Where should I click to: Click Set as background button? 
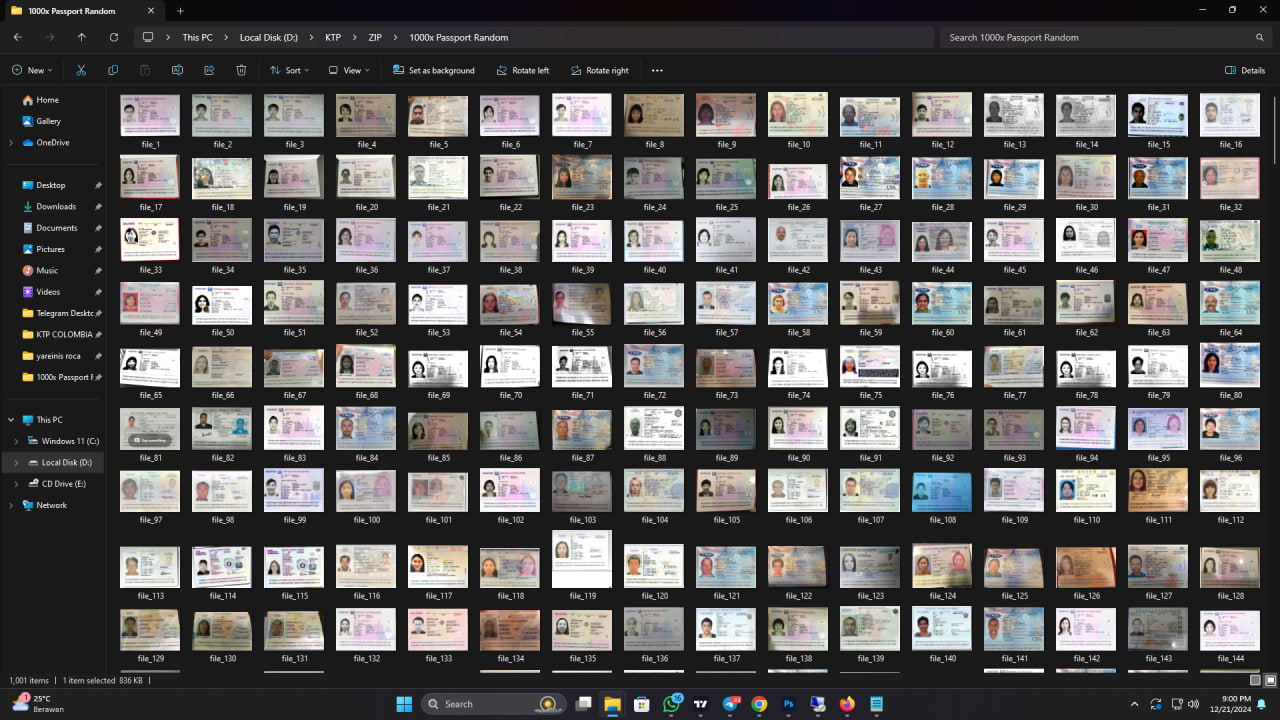point(433,70)
